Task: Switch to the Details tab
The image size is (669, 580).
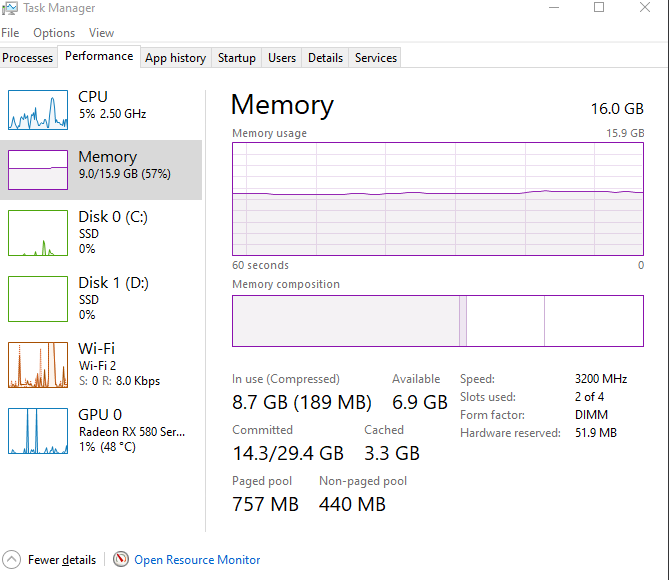Action: click(x=325, y=58)
